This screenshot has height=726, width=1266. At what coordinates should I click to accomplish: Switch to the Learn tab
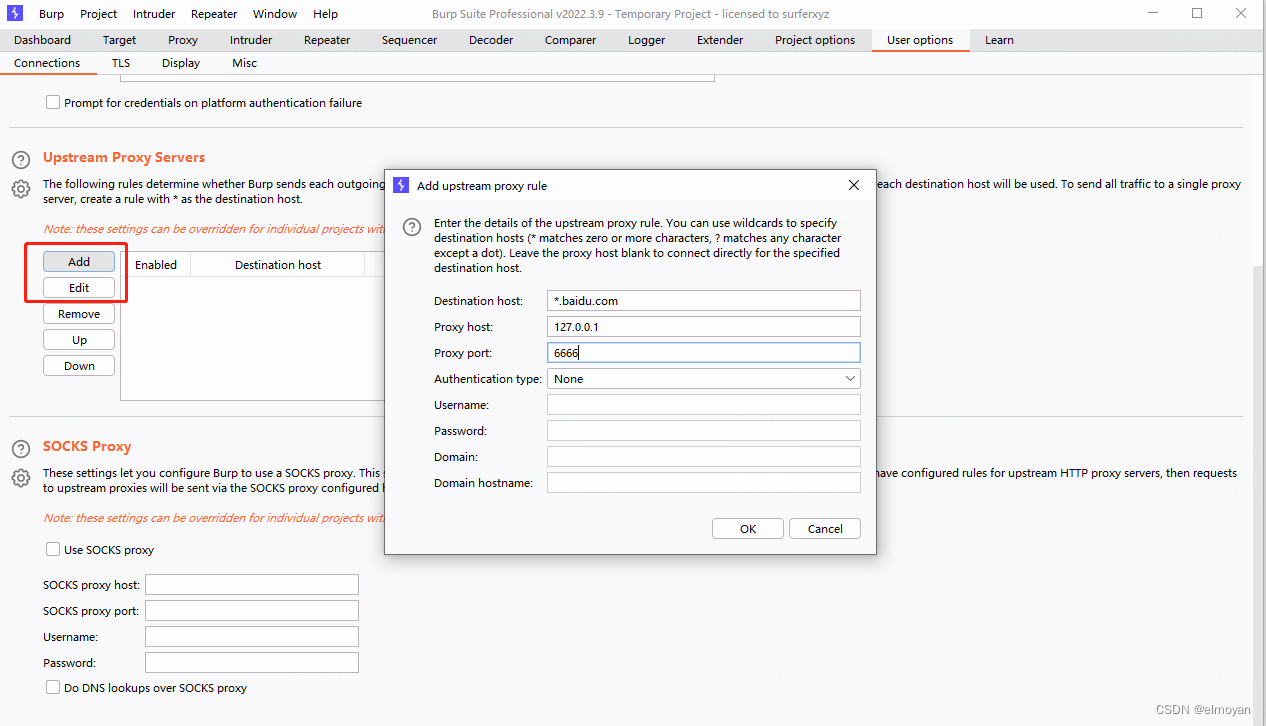click(x=999, y=40)
